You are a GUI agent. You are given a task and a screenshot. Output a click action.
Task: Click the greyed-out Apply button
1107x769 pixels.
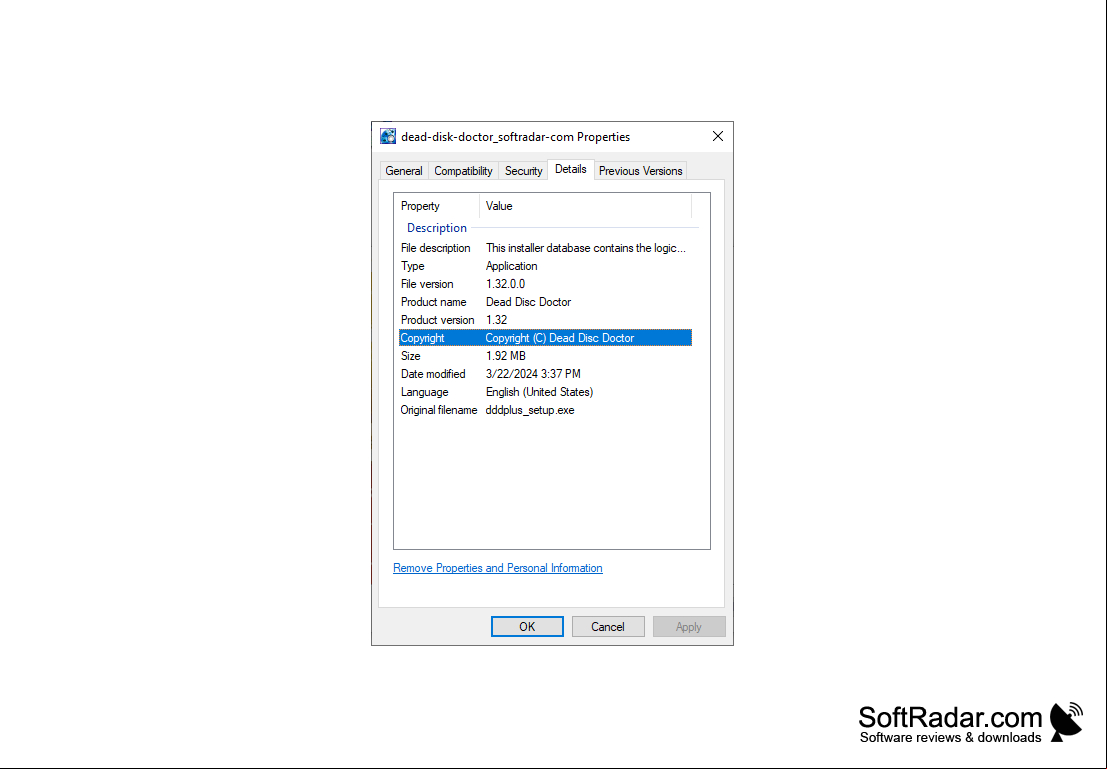tap(689, 627)
